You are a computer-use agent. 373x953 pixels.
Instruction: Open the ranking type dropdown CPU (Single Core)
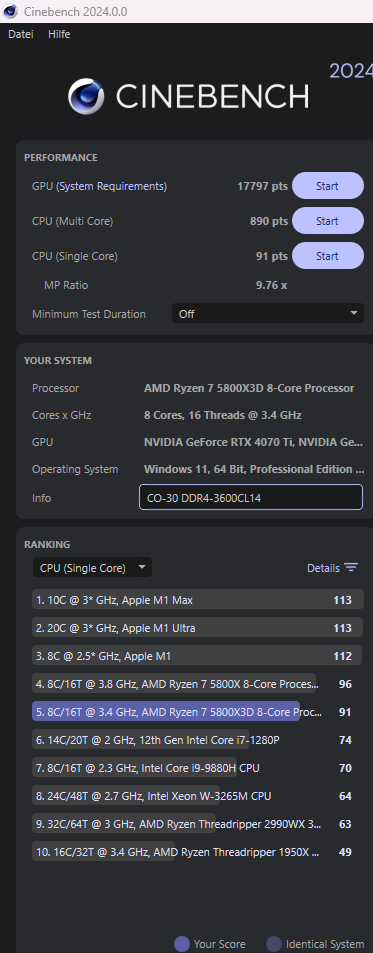point(92,568)
